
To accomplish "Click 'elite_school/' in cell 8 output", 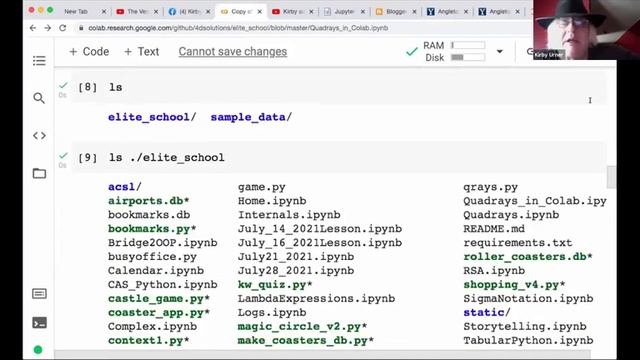I will coord(152,117).
